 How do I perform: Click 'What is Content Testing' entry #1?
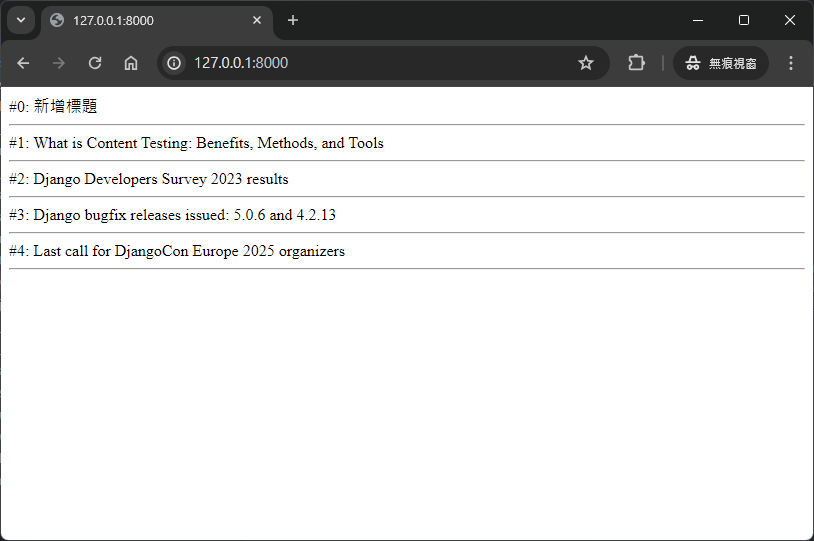tap(196, 143)
